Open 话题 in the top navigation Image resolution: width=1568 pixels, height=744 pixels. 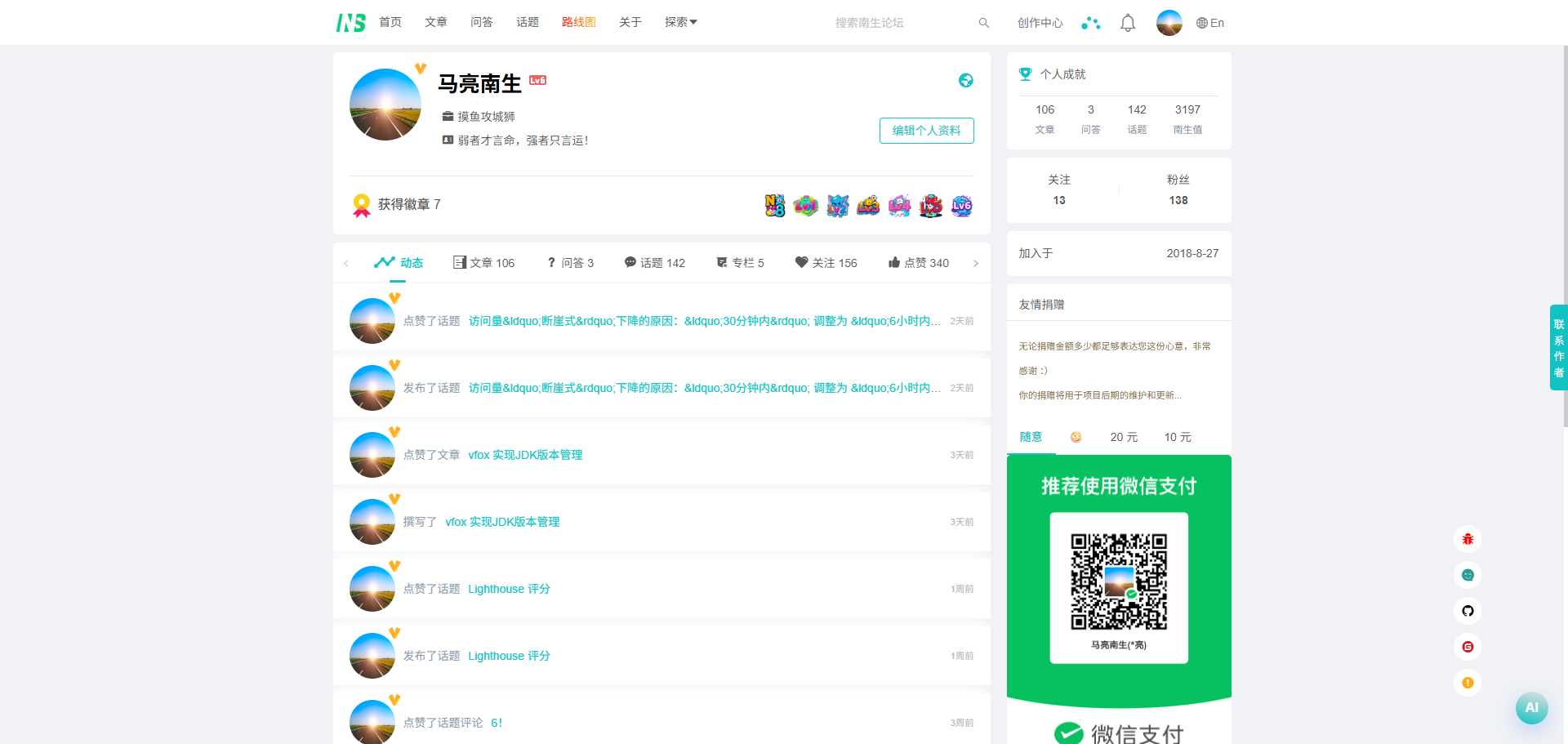pyautogui.click(x=528, y=22)
